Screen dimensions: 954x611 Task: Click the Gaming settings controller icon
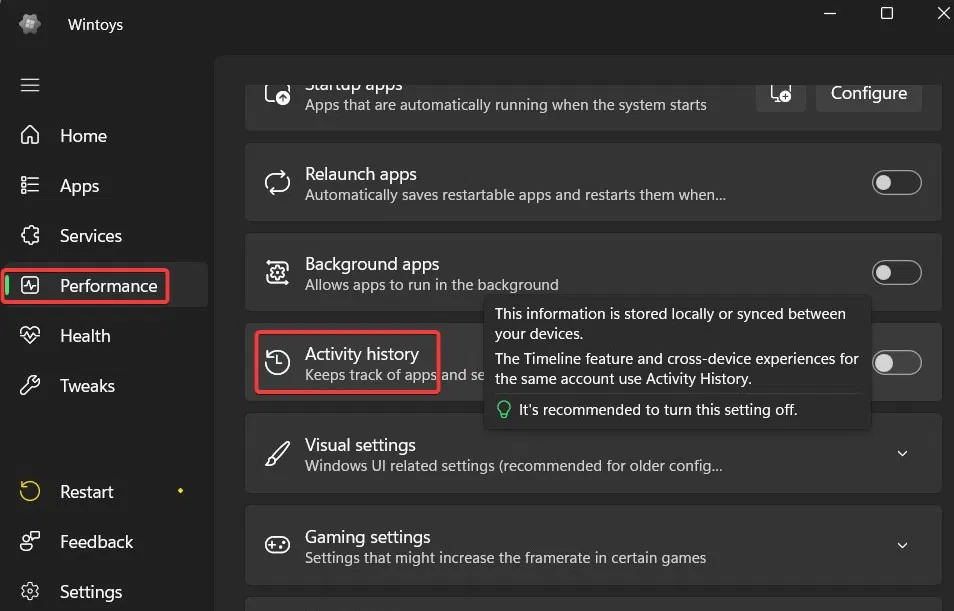277,546
